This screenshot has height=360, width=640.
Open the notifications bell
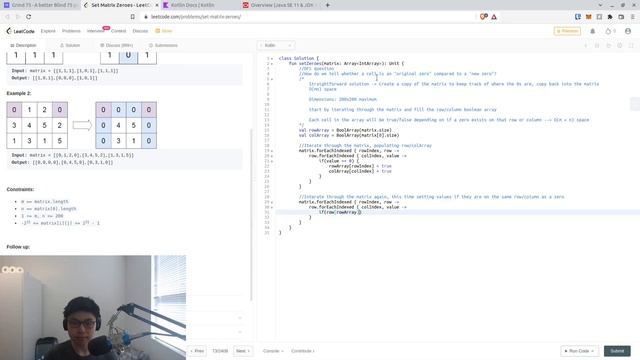point(593,31)
